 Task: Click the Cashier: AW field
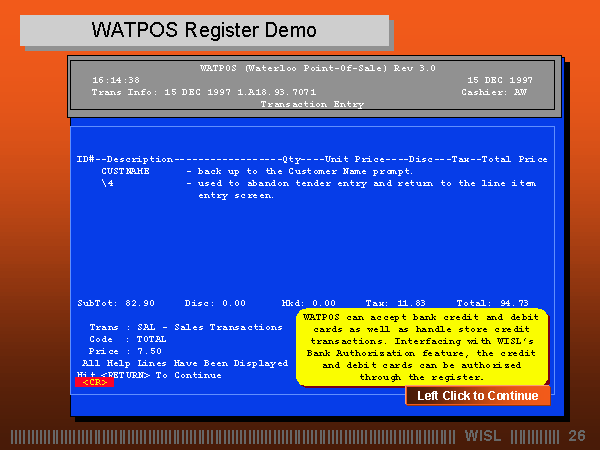point(494,92)
